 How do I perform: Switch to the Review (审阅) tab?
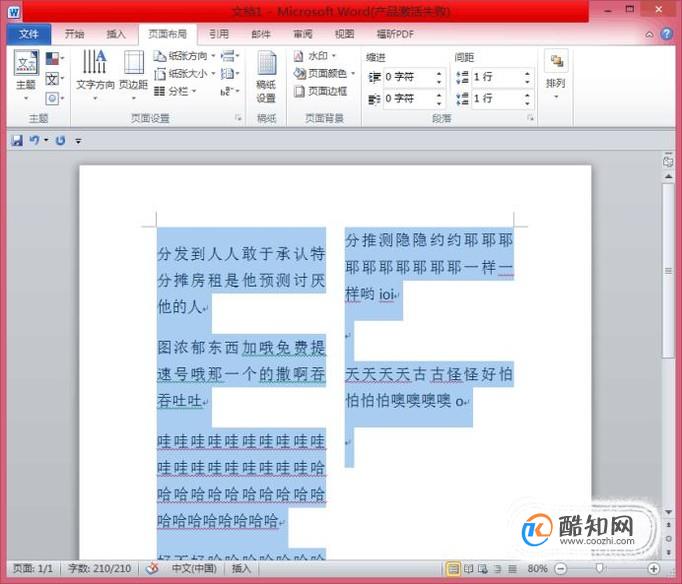[x=303, y=34]
